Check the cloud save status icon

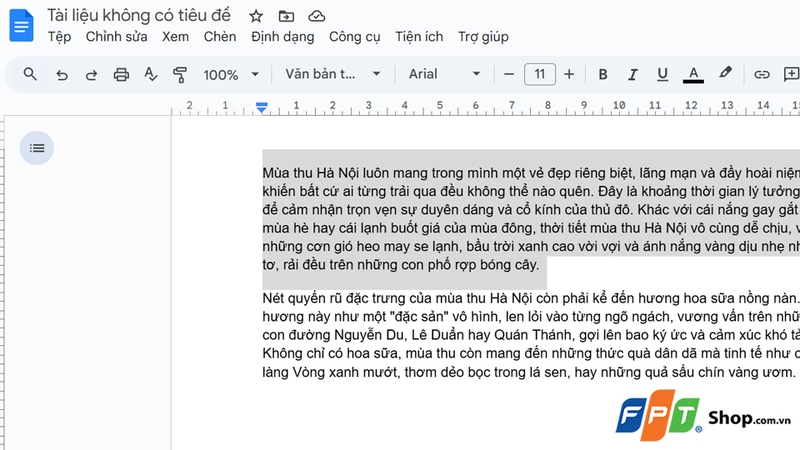click(x=317, y=16)
